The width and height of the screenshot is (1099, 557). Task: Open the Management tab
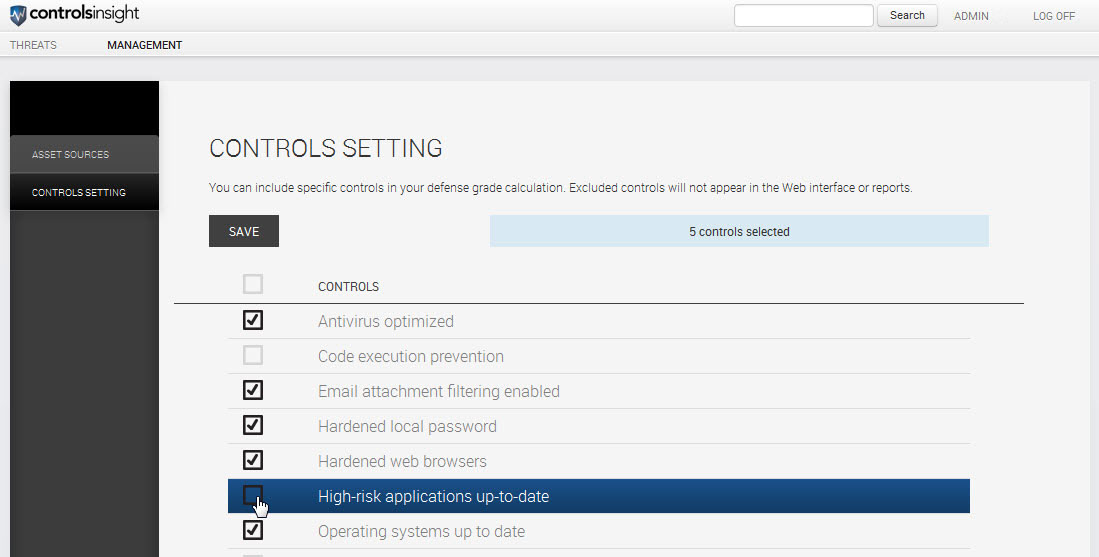click(x=144, y=45)
